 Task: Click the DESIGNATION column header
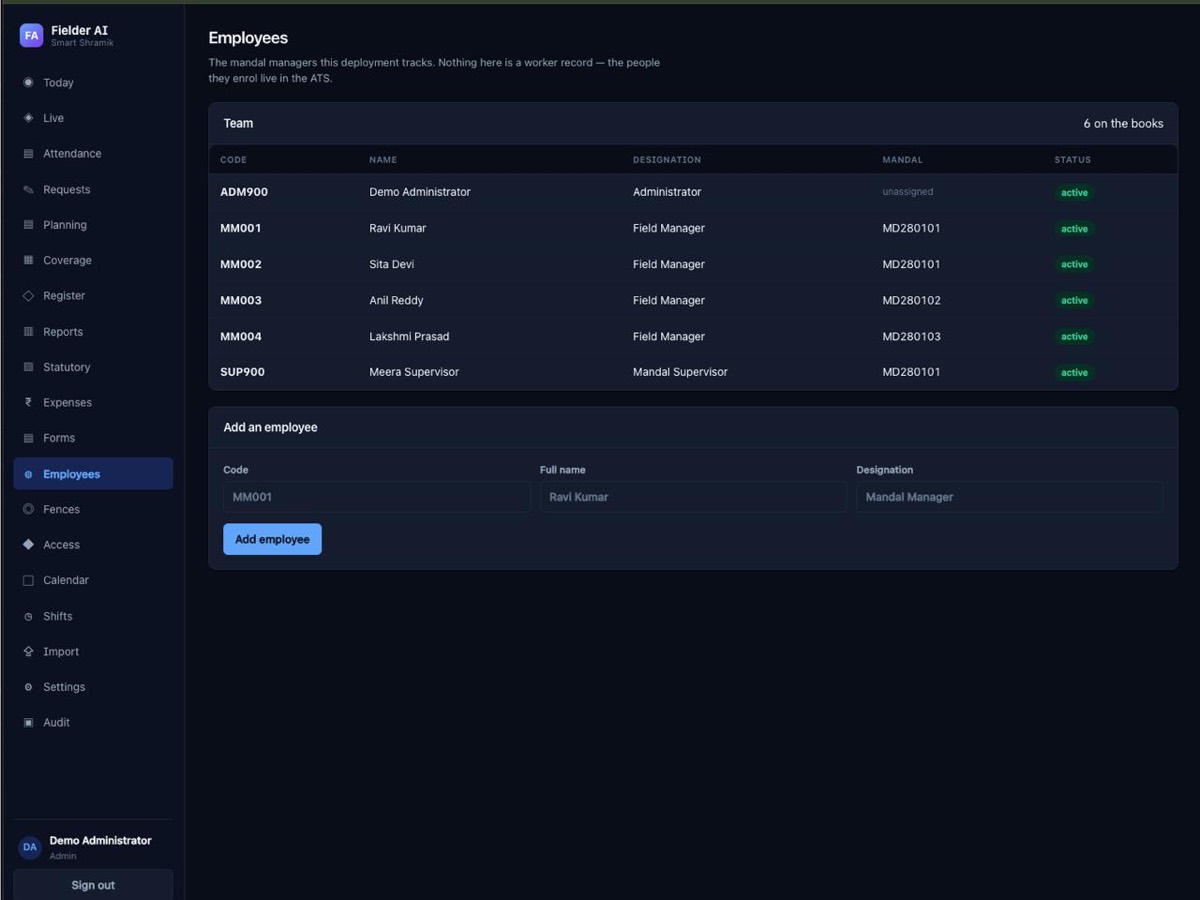[667, 160]
